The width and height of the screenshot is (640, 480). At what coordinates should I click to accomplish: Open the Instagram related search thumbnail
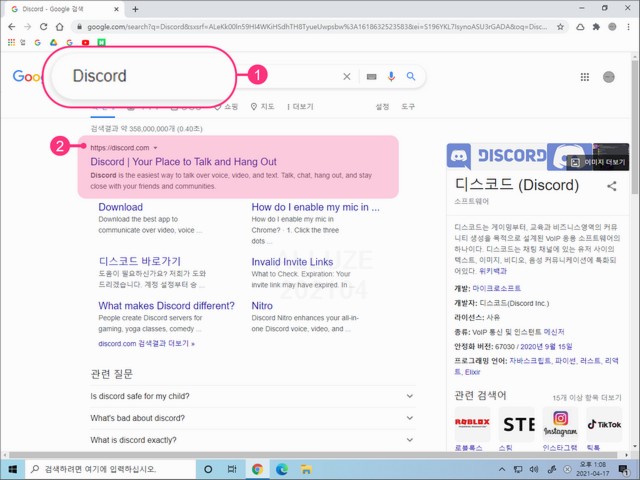click(560, 424)
